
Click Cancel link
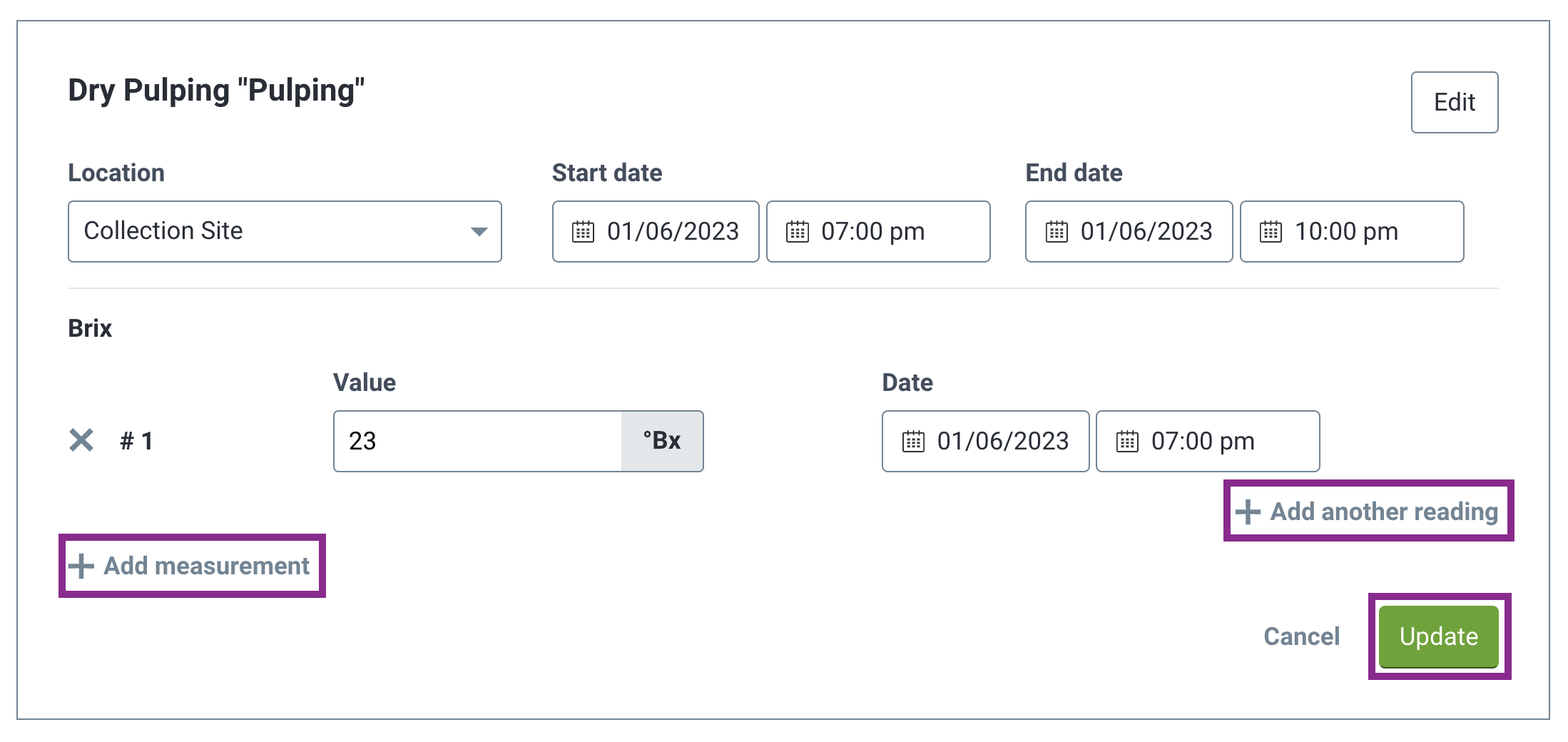(x=1301, y=636)
